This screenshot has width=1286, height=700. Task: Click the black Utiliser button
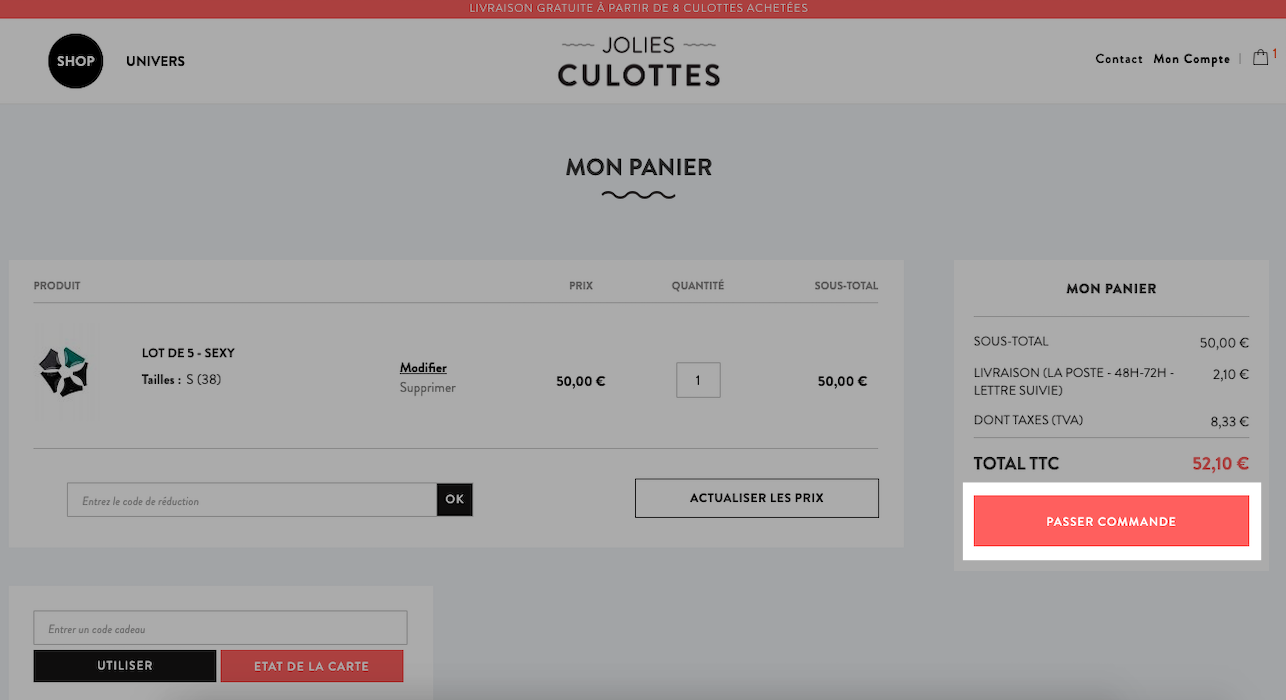125,666
